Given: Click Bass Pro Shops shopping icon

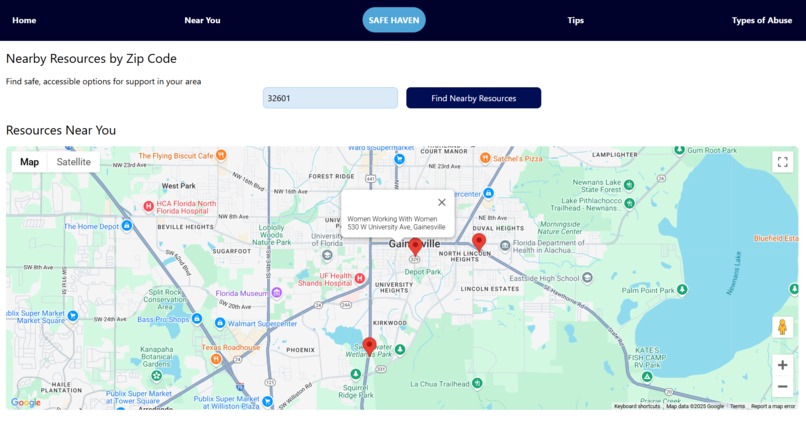Looking at the screenshot, I should pyautogui.click(x=197, y=319).
